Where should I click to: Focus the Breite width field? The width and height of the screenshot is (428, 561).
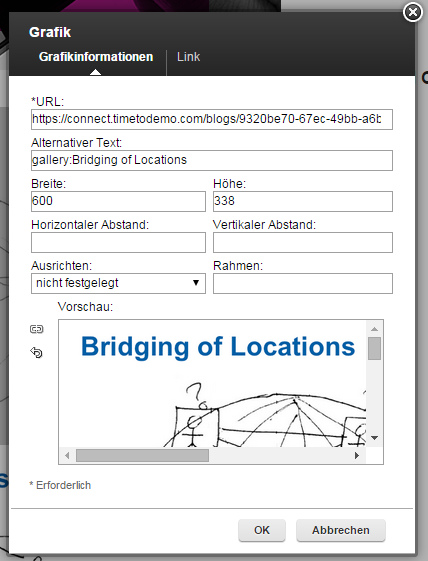(x=118, y=201)
